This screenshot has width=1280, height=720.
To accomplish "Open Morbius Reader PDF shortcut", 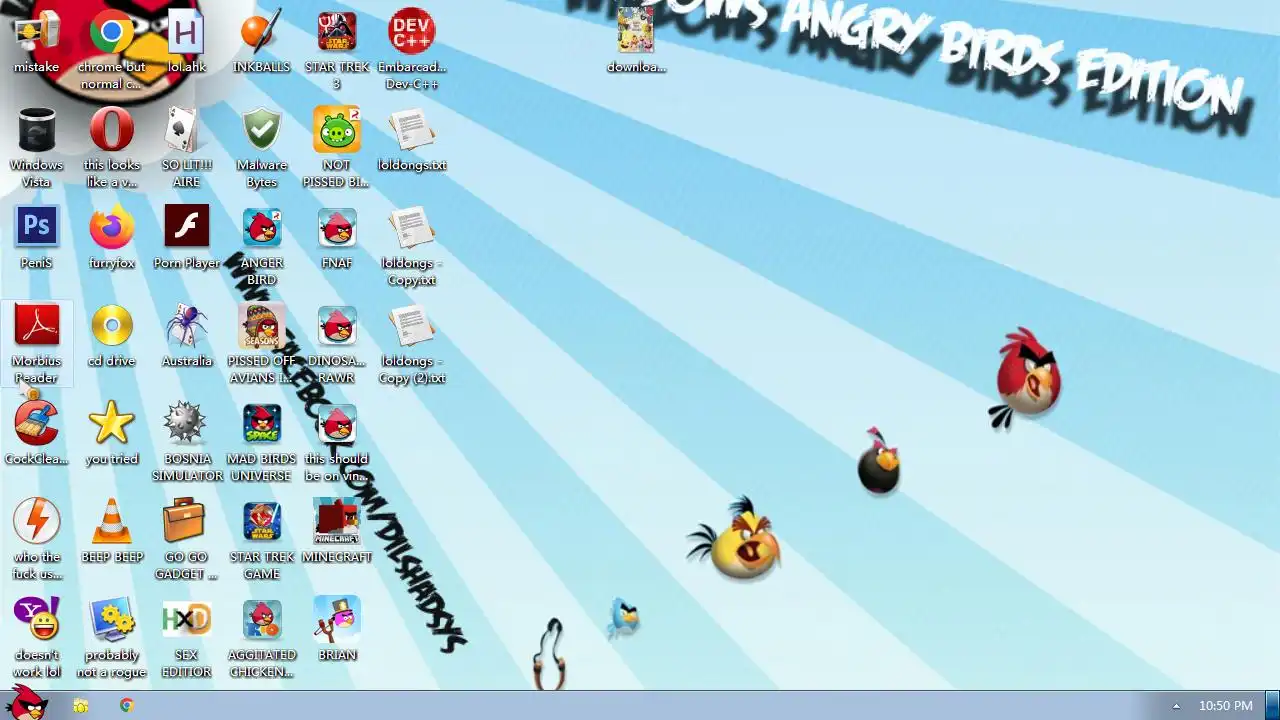I will click(36, 344).
